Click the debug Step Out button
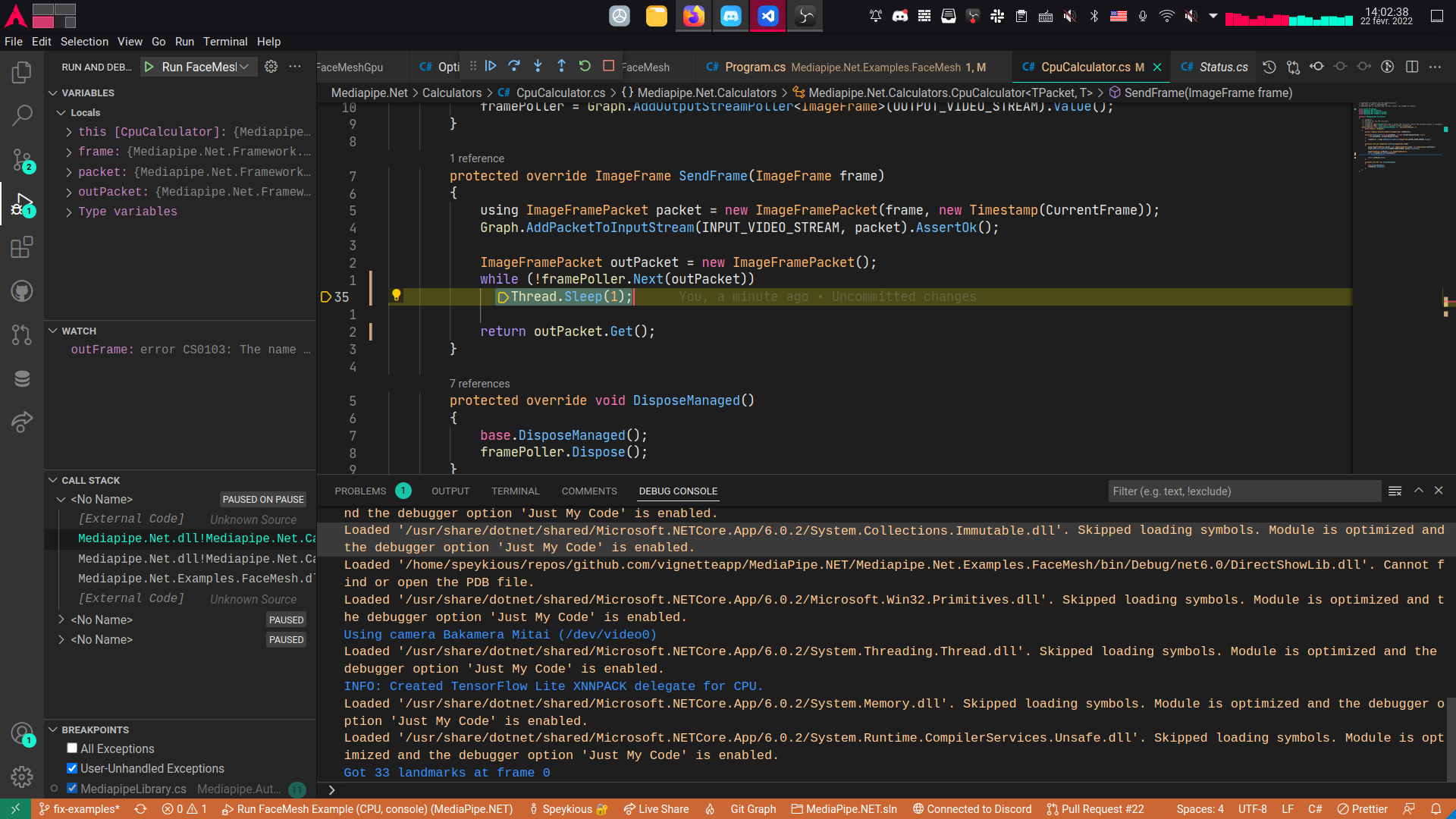1456x819 pixels. click(561, 66)
